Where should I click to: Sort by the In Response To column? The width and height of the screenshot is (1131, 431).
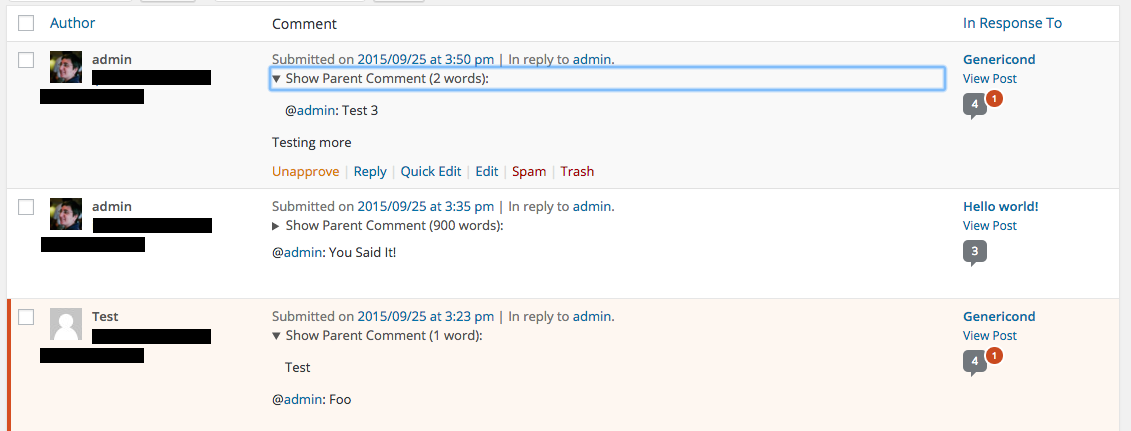click(1012, 23)
